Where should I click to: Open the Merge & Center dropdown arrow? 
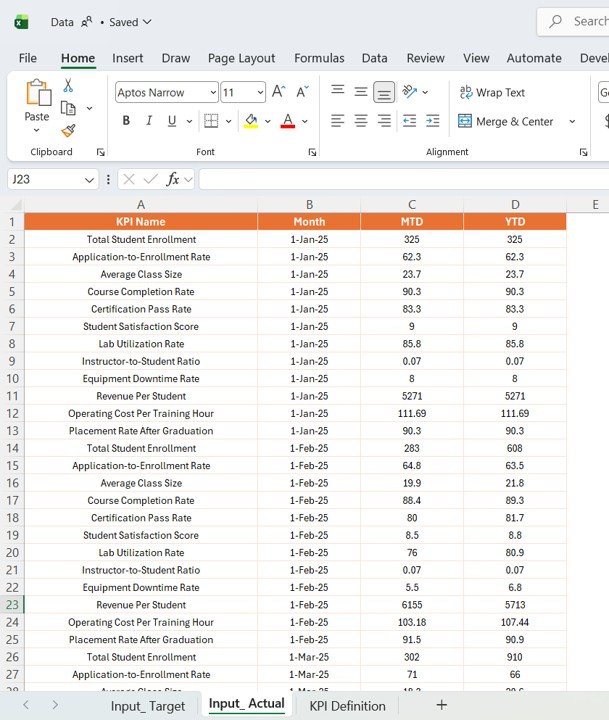[572, 122]
